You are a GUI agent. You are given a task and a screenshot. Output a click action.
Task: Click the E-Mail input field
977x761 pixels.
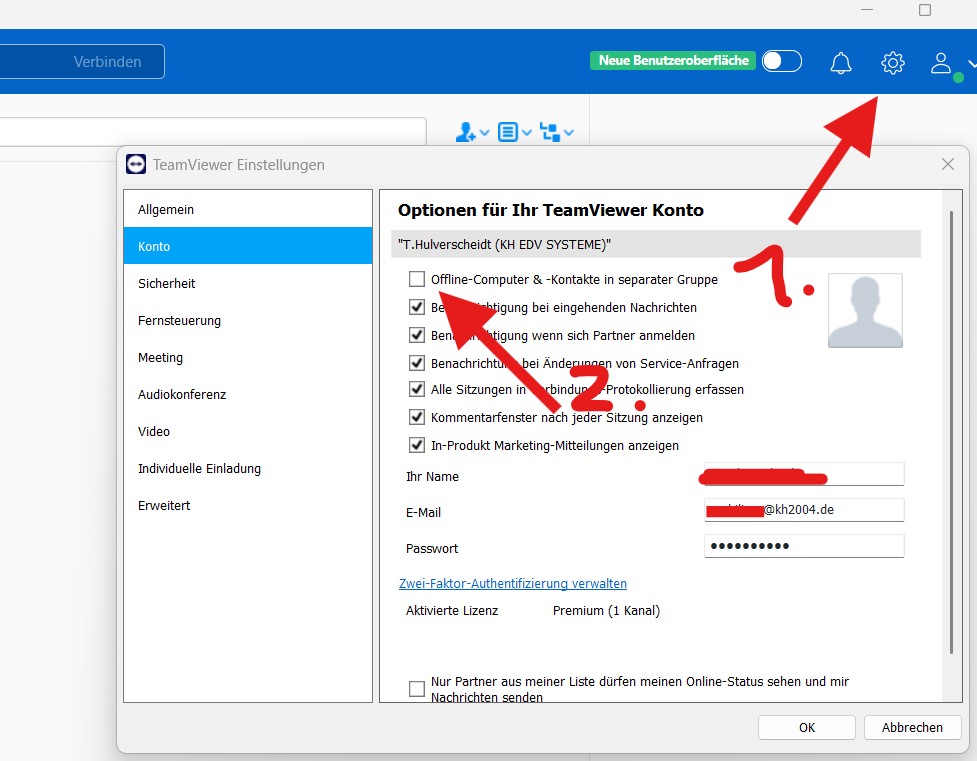(804, 510)
